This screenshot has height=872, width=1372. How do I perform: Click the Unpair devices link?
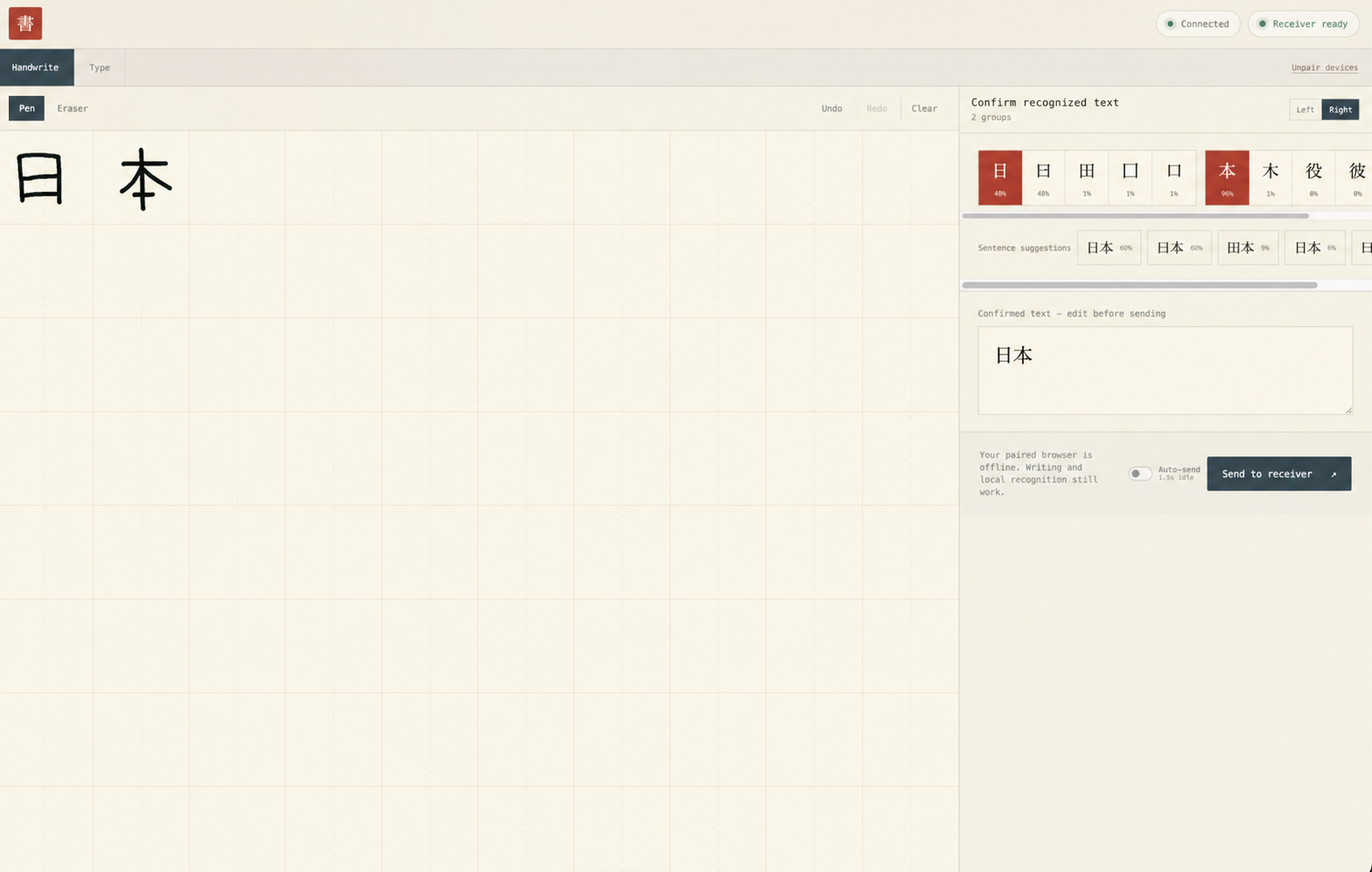(1324, 67)
